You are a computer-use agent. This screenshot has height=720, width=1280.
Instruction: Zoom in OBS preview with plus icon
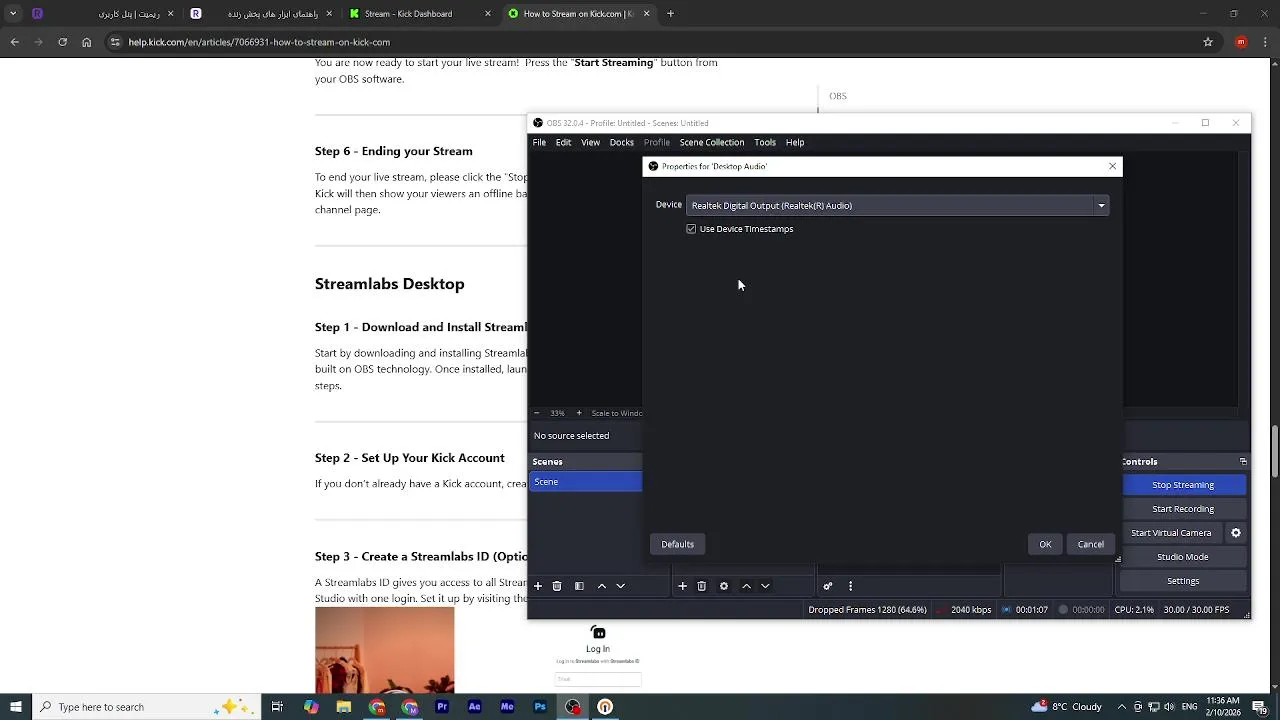point(578,413)
